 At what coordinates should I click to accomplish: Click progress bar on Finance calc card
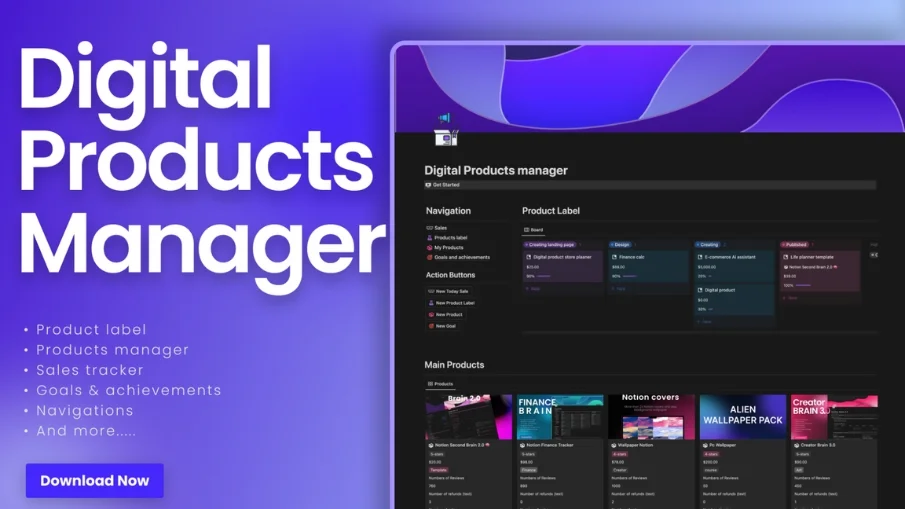[630, 276]
